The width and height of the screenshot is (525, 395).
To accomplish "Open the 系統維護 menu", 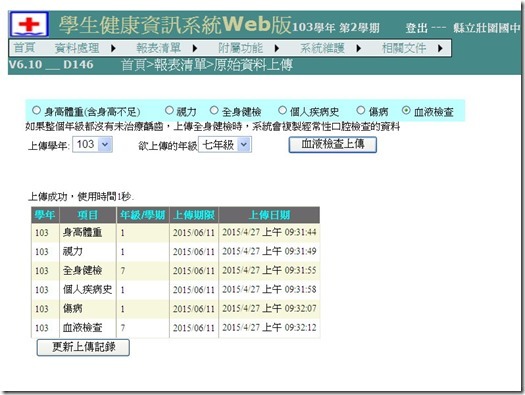I will 322,48.
